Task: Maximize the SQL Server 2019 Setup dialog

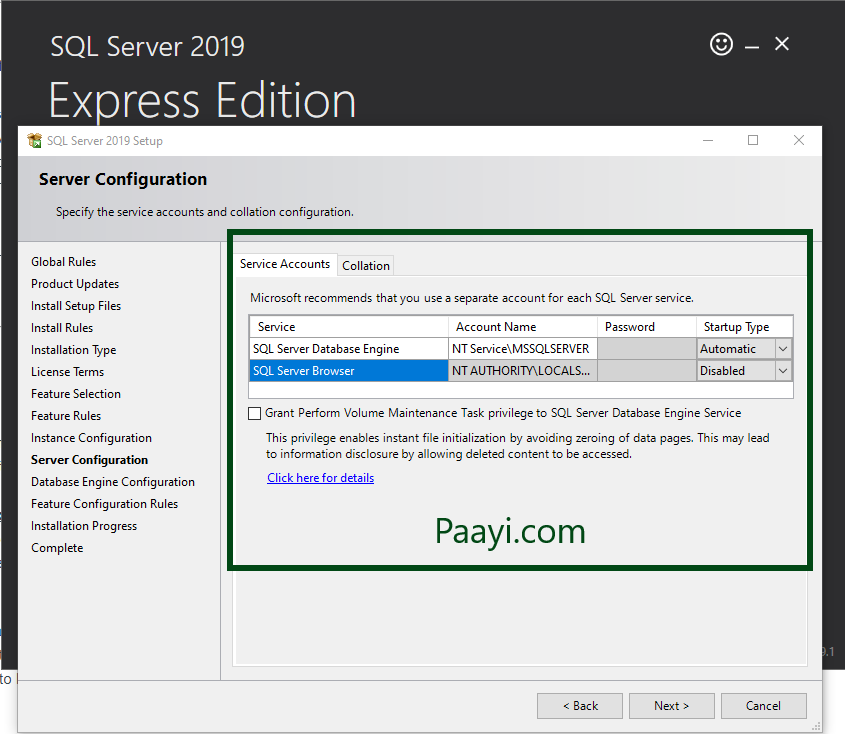Action: tap(753, 141)
